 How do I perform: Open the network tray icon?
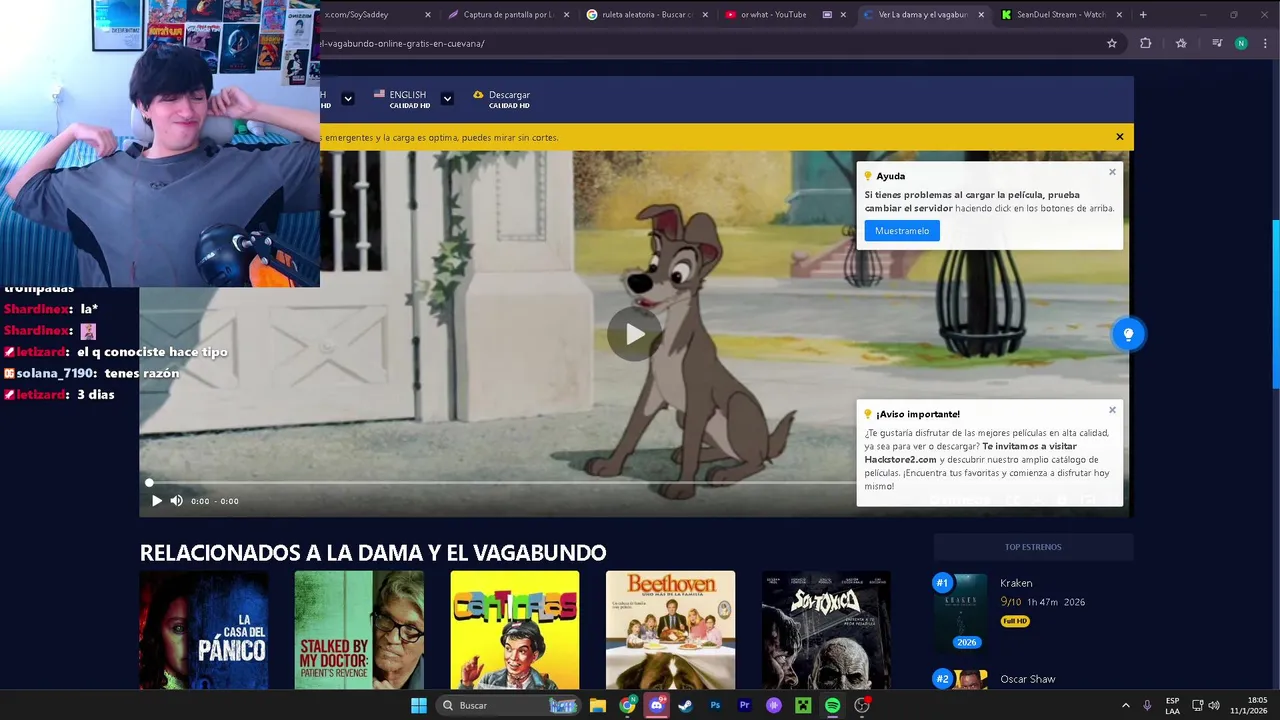[1197, 706]
